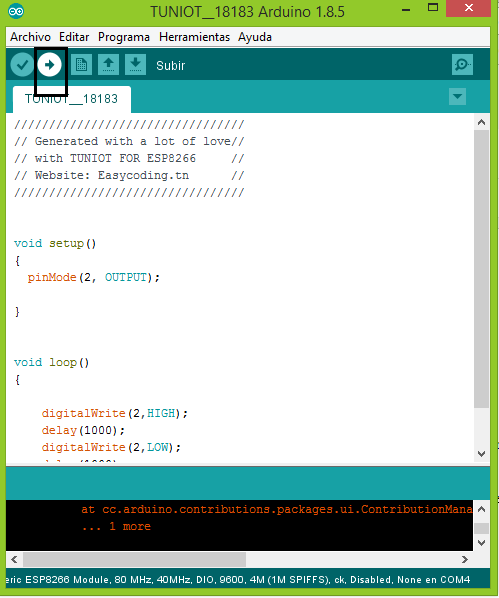Close the Arduino window
Image resolution: width=499 pixels, height=598 pixels.
click(x=469, y=8)
